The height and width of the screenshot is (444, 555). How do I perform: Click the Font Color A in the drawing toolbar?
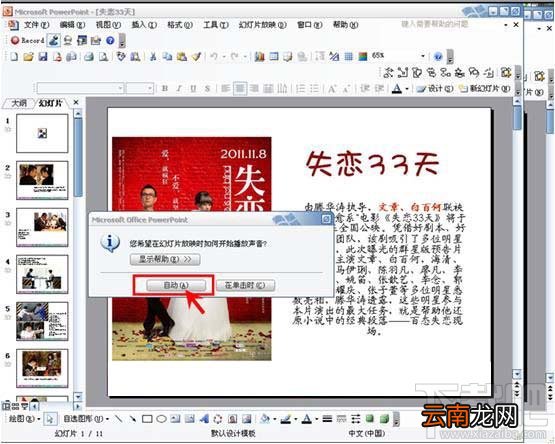[307, 419]
